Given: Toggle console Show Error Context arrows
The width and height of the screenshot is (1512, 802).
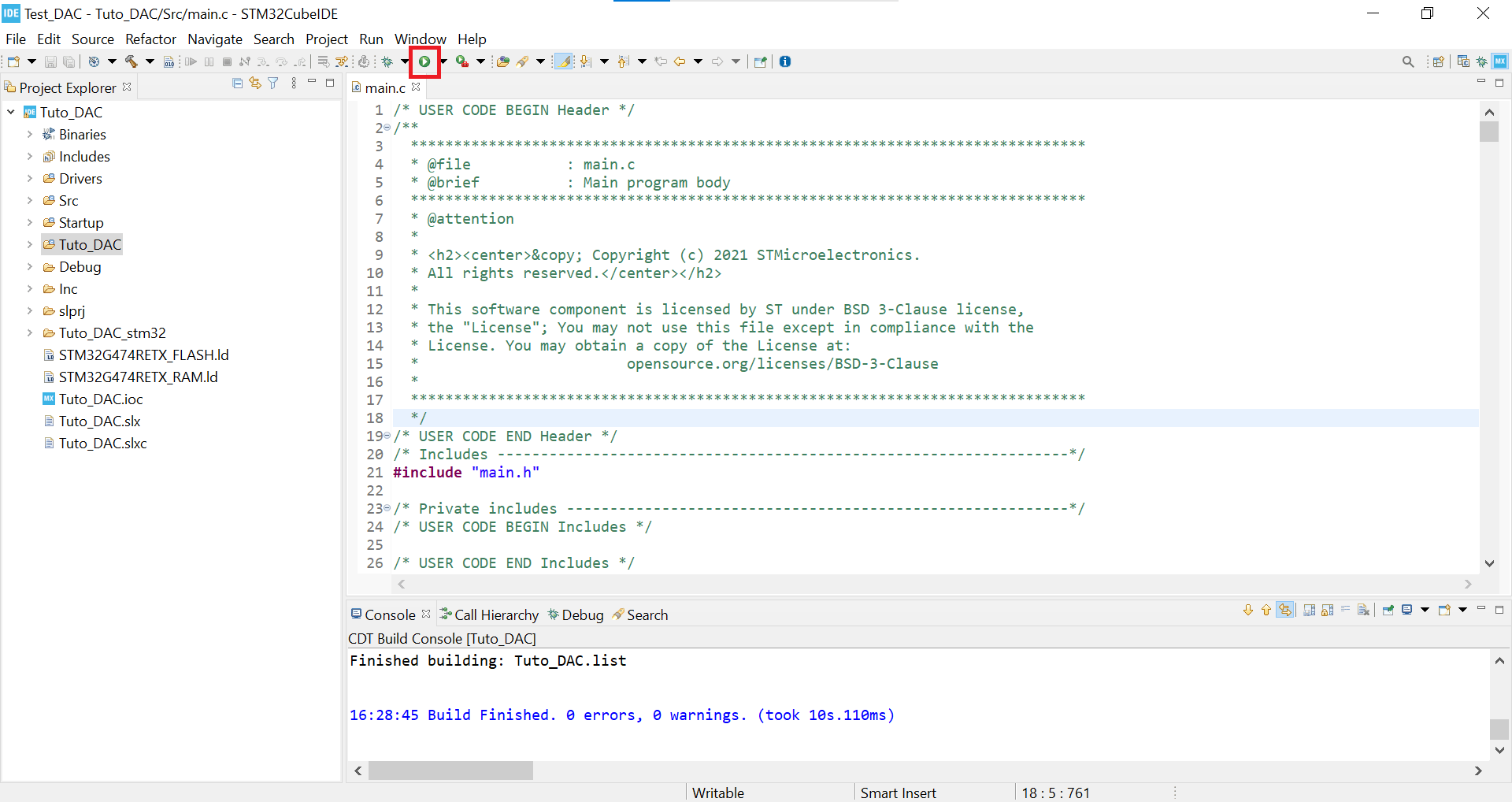Looking at the screenshot, I should pos(1285,610).
